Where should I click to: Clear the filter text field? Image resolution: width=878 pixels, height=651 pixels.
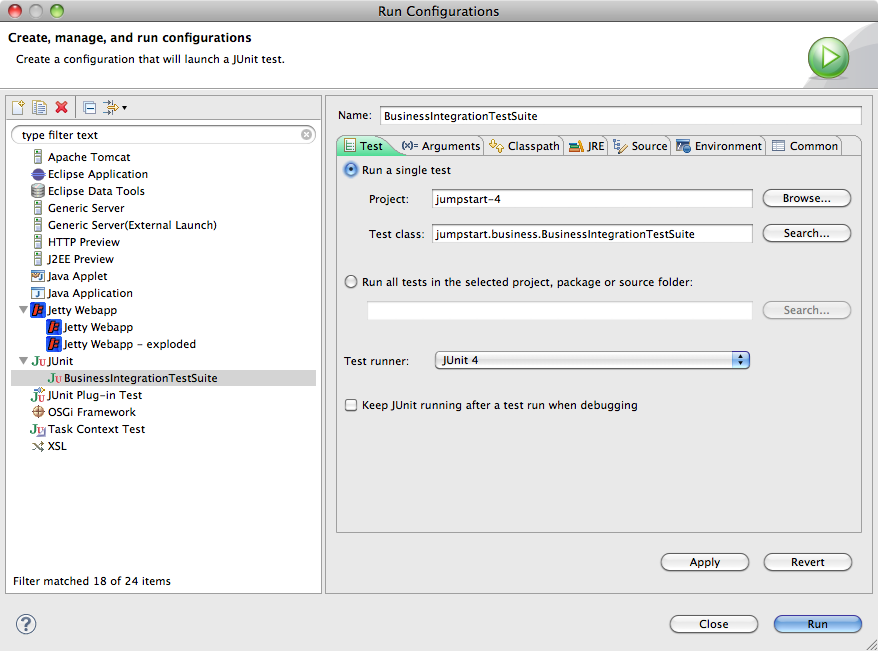point(306,134)
